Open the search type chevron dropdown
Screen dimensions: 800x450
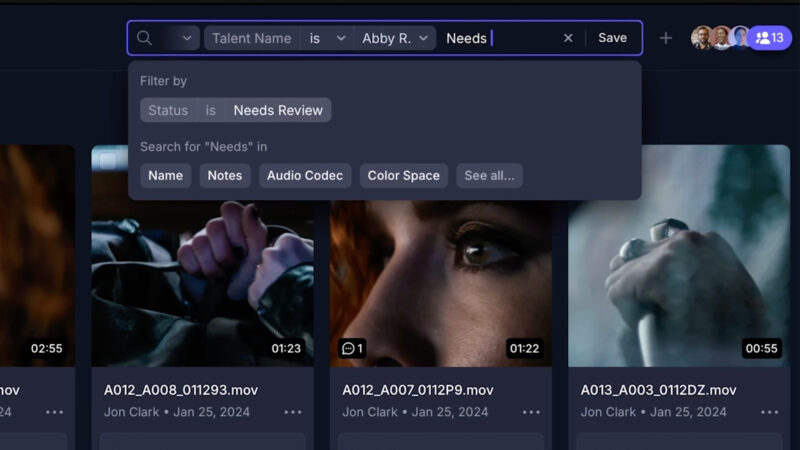187,38
